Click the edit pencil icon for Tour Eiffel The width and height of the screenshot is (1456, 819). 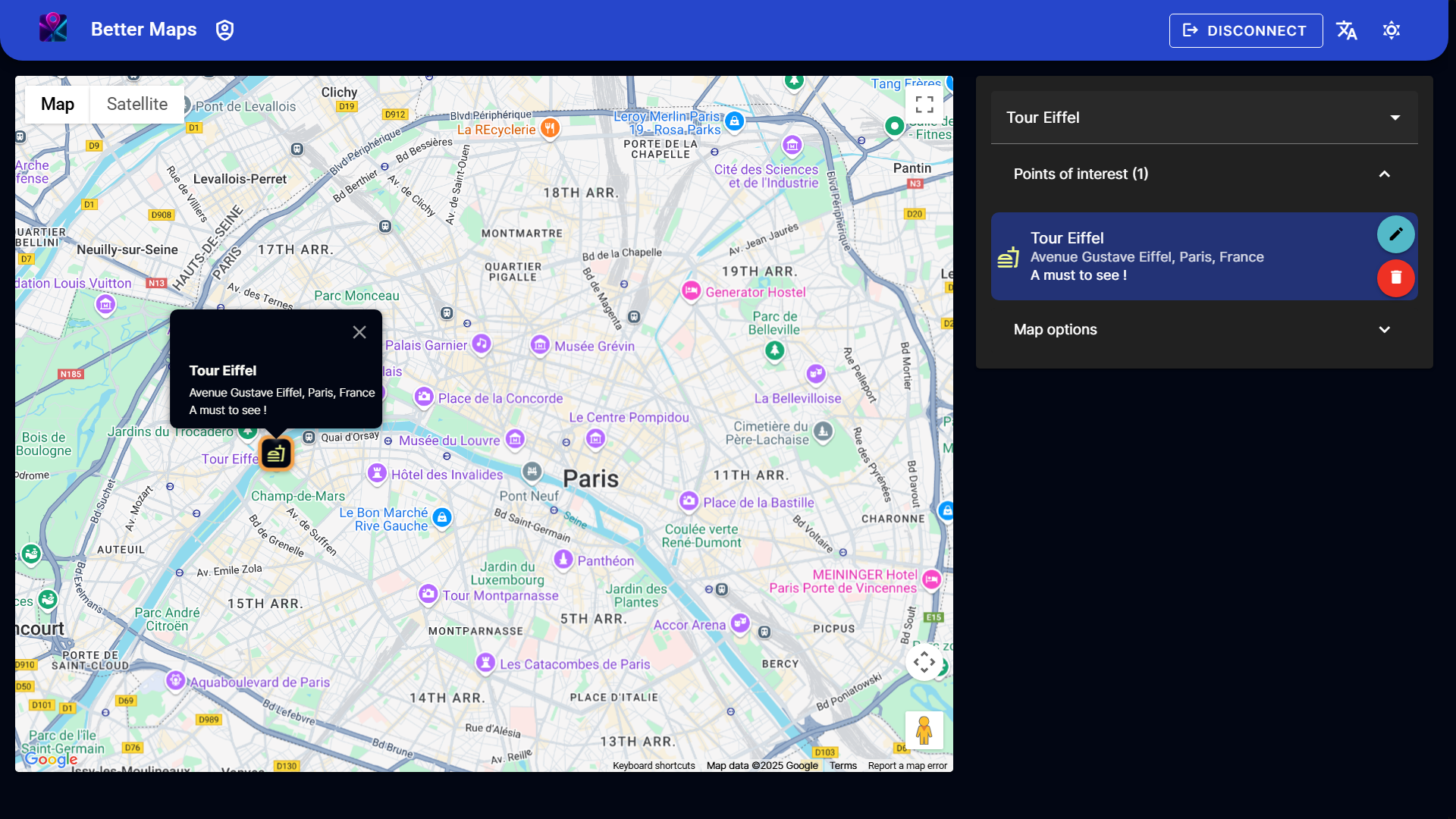pyautogui.click(x=1395, y=234)
